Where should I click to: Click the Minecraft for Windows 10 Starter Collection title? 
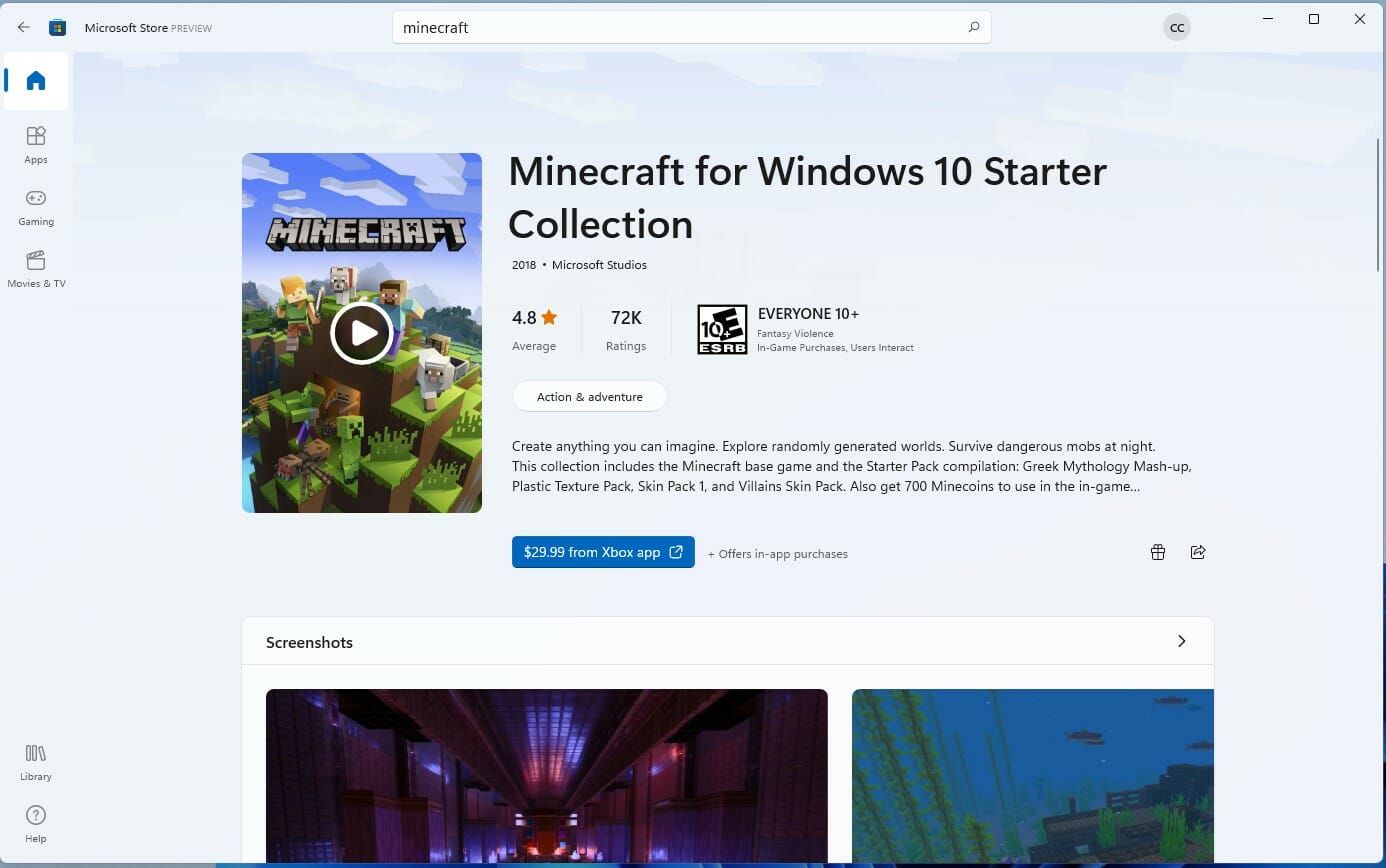[x=808, y=198]
